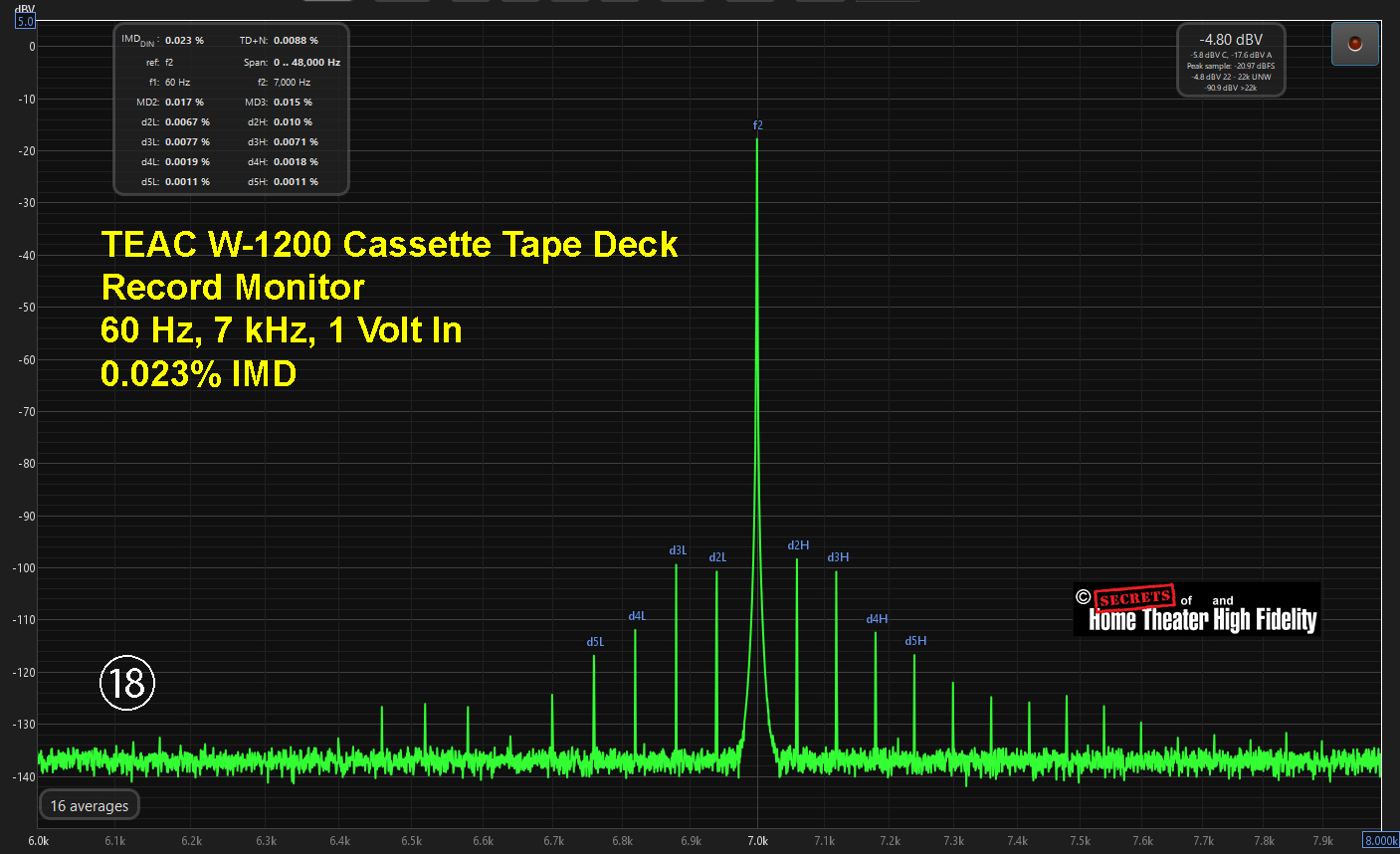The image size is (1400, 854).
Task: Click the d4L 0.0019 % value
Action: click(187, 161)
